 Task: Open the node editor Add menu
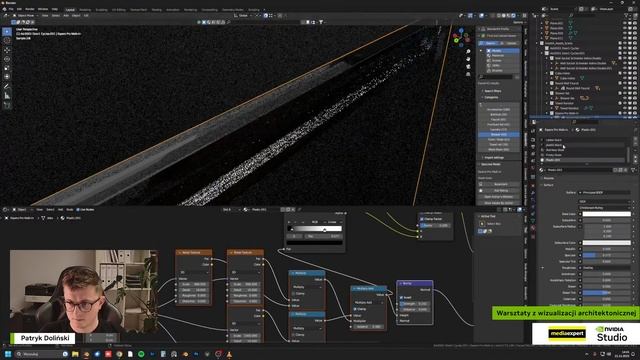[60, 209]
